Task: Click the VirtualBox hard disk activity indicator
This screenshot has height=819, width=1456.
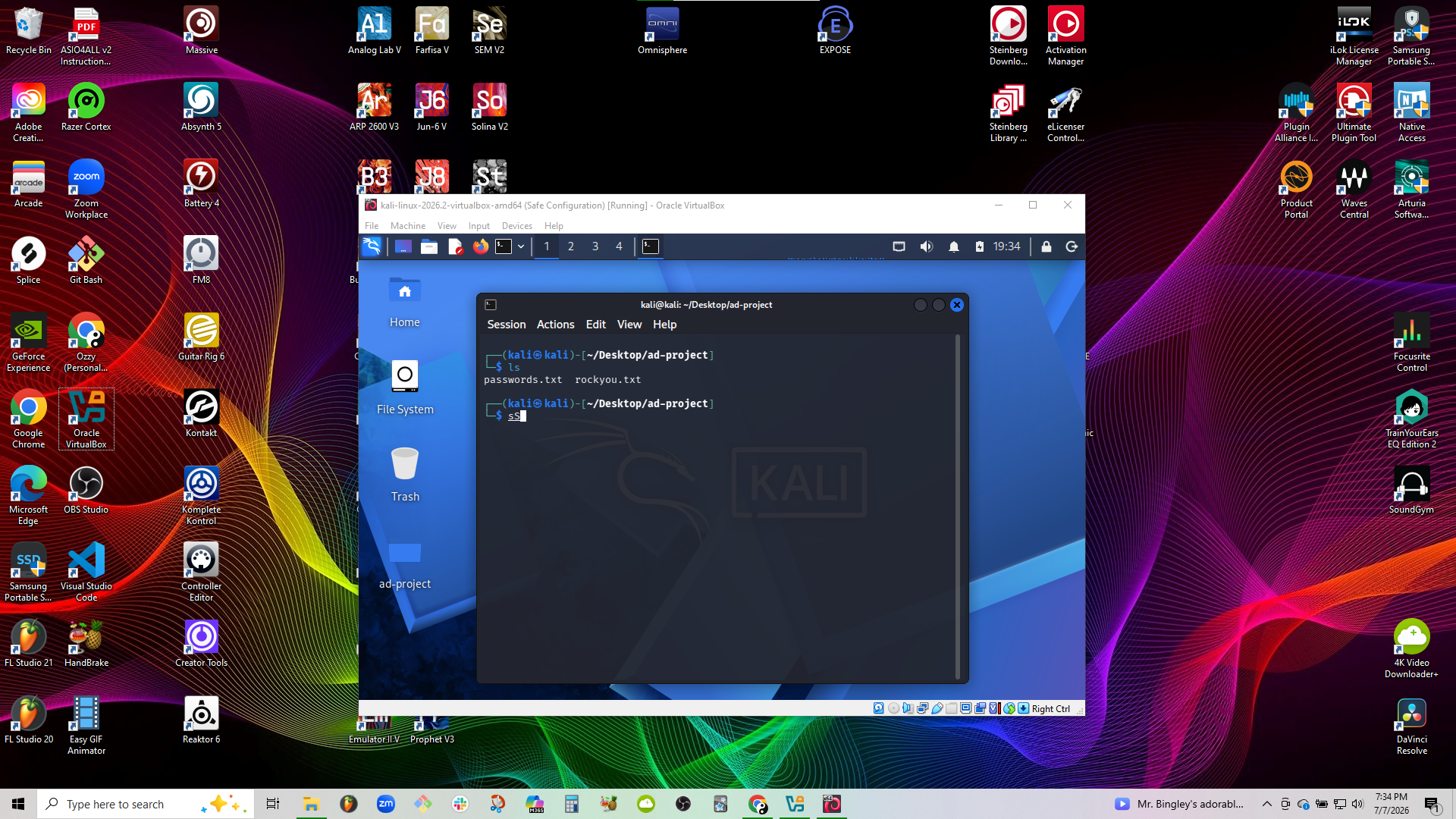Action: [x=878, y=708]
